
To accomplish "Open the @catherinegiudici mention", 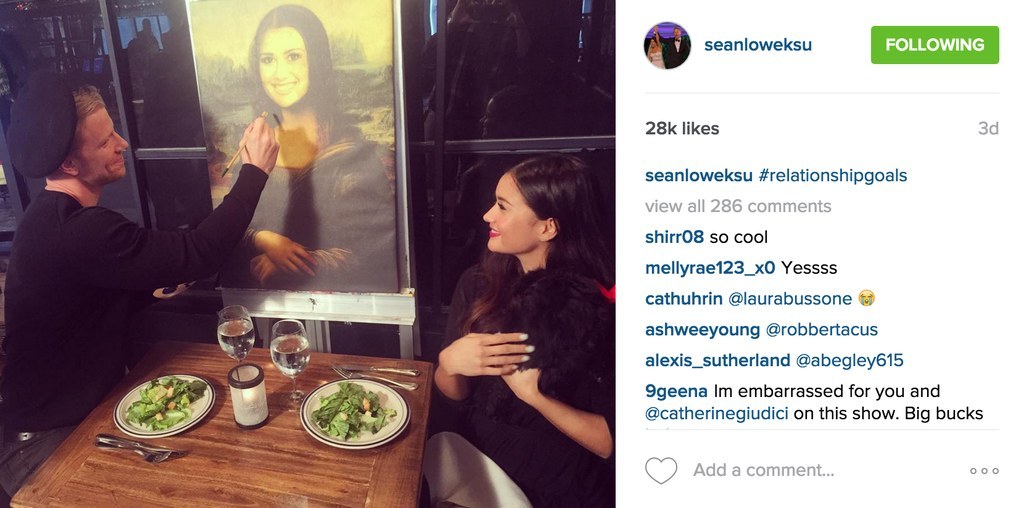I will click(x=717, y=413).
